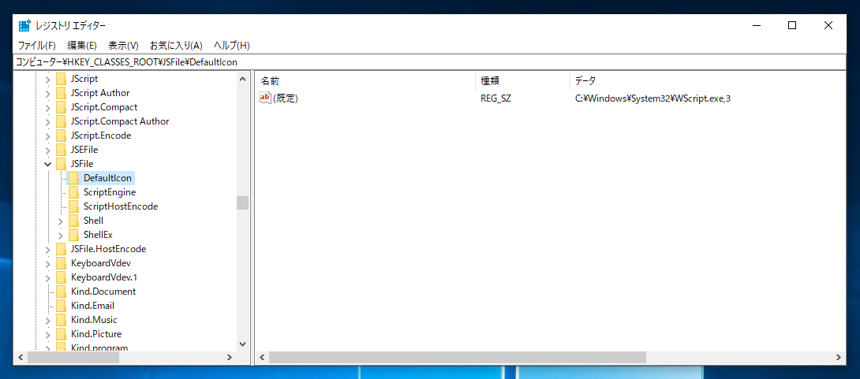Click tree pane vertical scrollbar down arrow
This screenshot has width=860, height=379.
click(242, 344)
